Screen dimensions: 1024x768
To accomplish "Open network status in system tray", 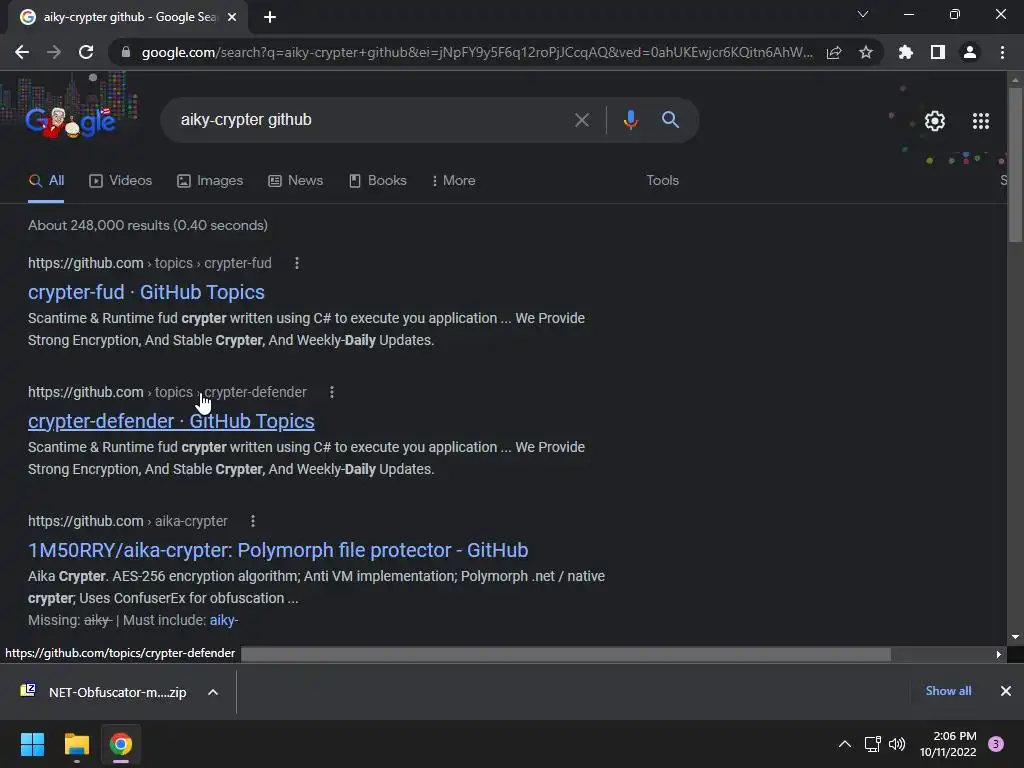I will 872,744.
